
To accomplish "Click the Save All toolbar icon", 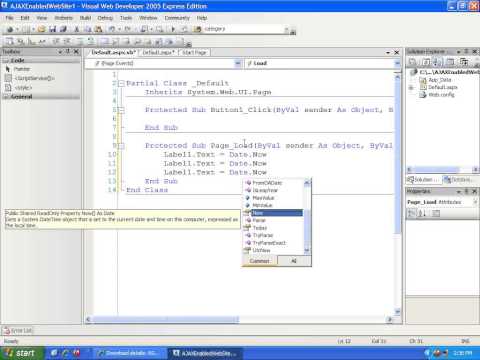I will [x=63, y=29].
